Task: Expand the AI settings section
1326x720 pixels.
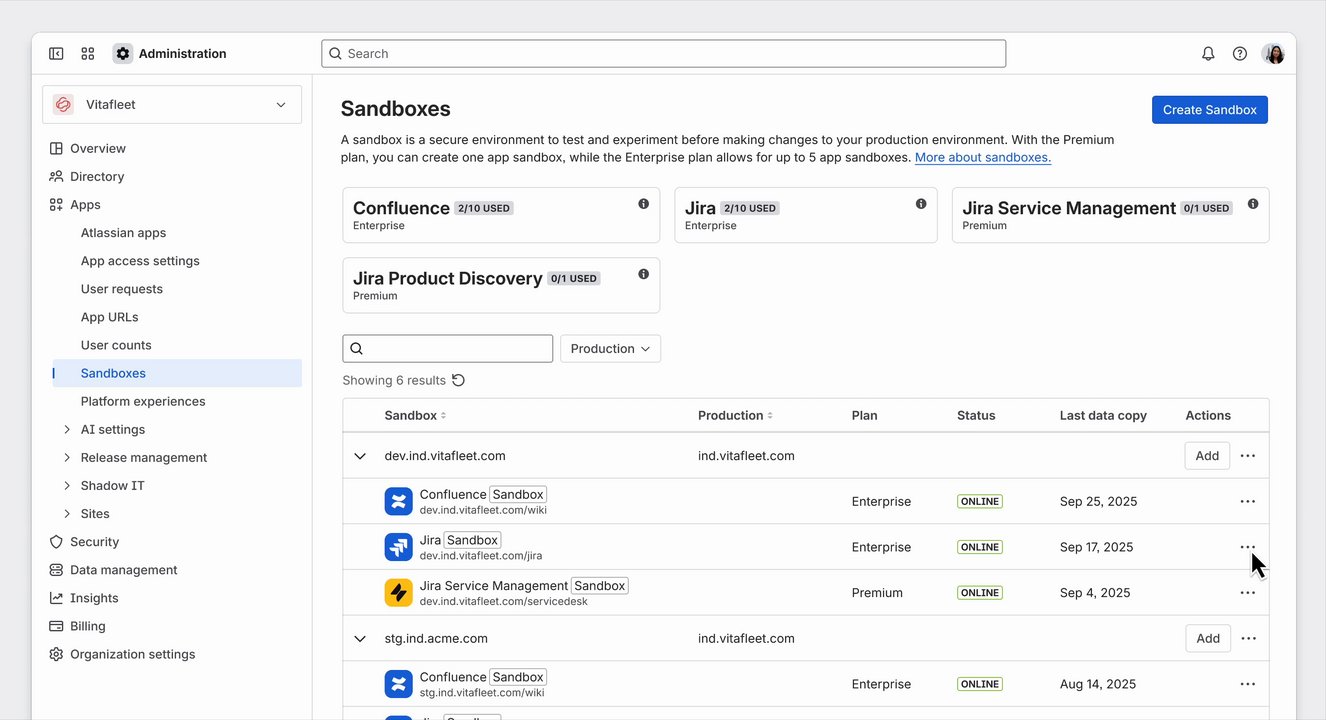Action: click(x=67, y=430)
